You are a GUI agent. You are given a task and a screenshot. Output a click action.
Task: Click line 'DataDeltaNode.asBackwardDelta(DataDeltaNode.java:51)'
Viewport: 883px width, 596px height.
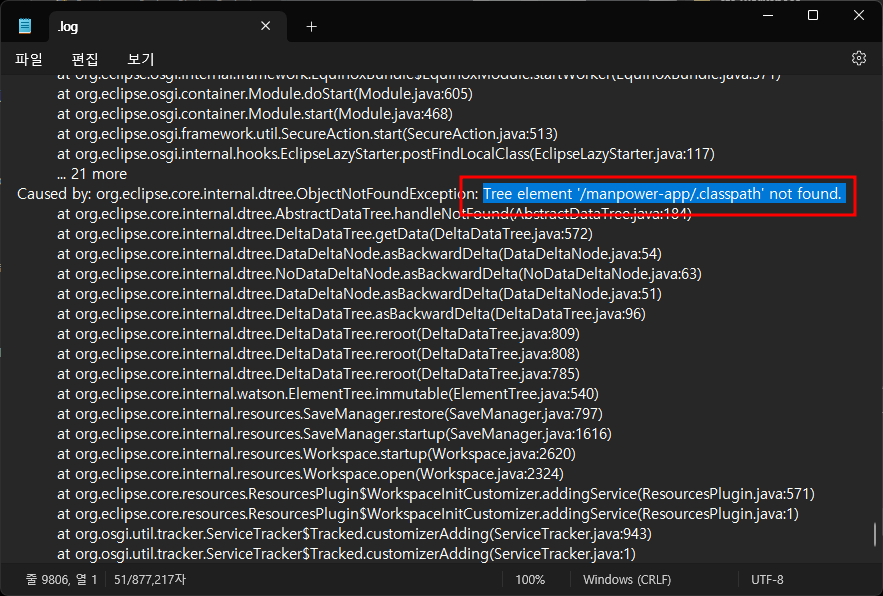pos(359,294)
